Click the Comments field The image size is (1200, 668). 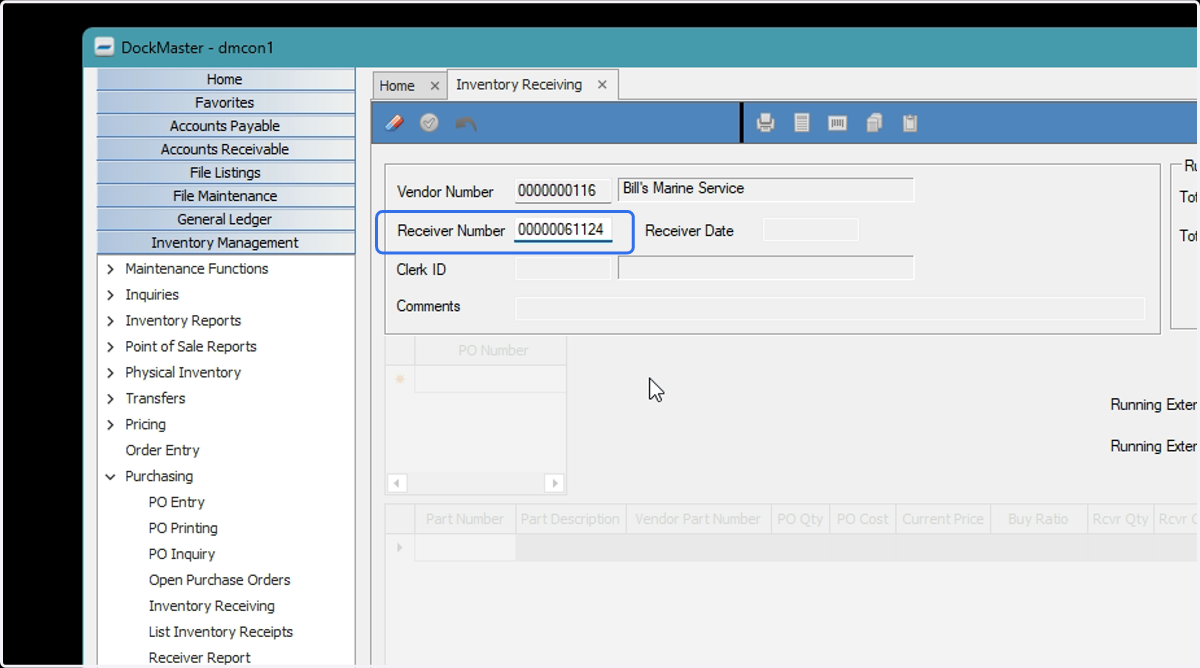click(830, 308)
